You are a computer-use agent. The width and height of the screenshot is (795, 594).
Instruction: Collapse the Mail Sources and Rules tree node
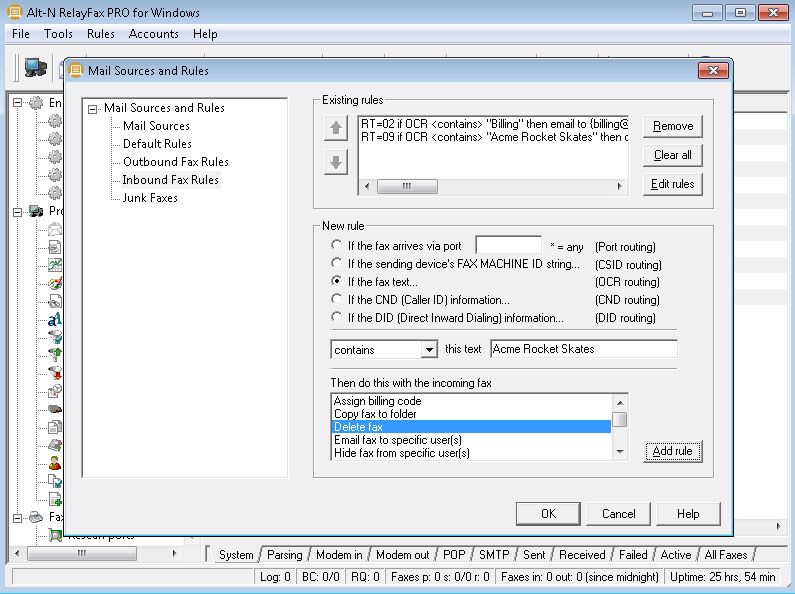(93, 109)
